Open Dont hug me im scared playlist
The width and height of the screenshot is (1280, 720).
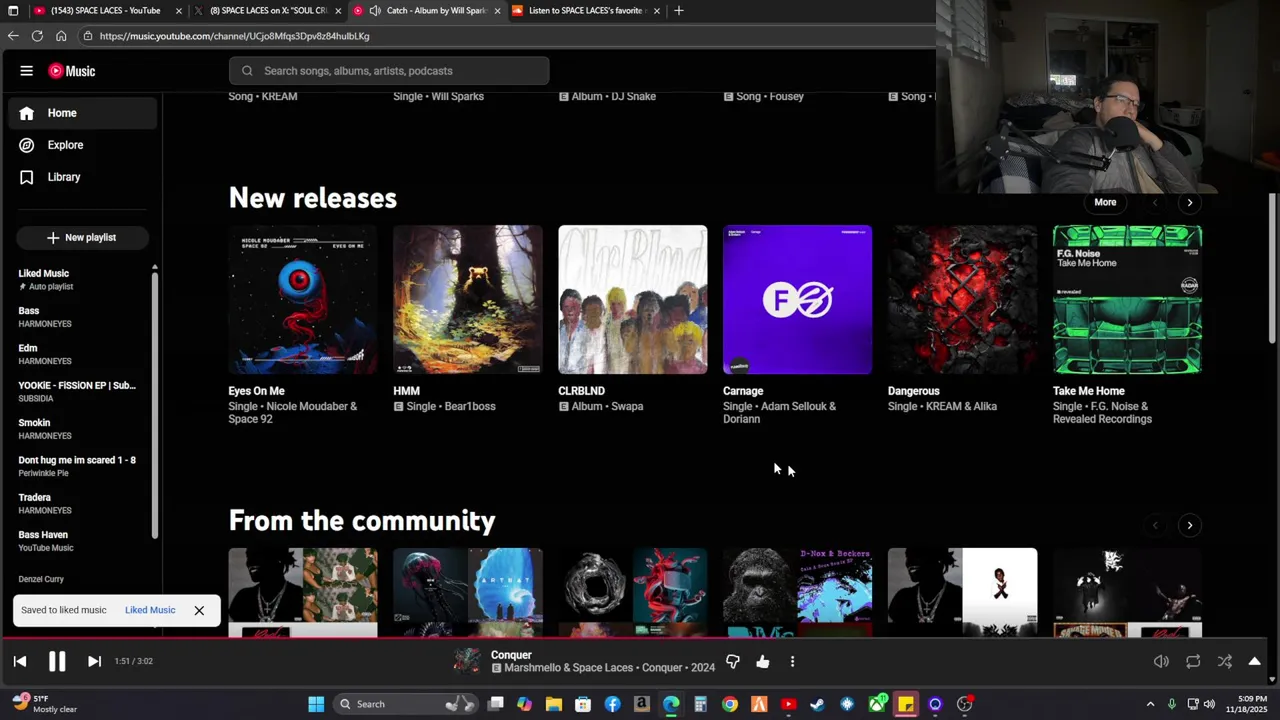click(x=80, y=466)
